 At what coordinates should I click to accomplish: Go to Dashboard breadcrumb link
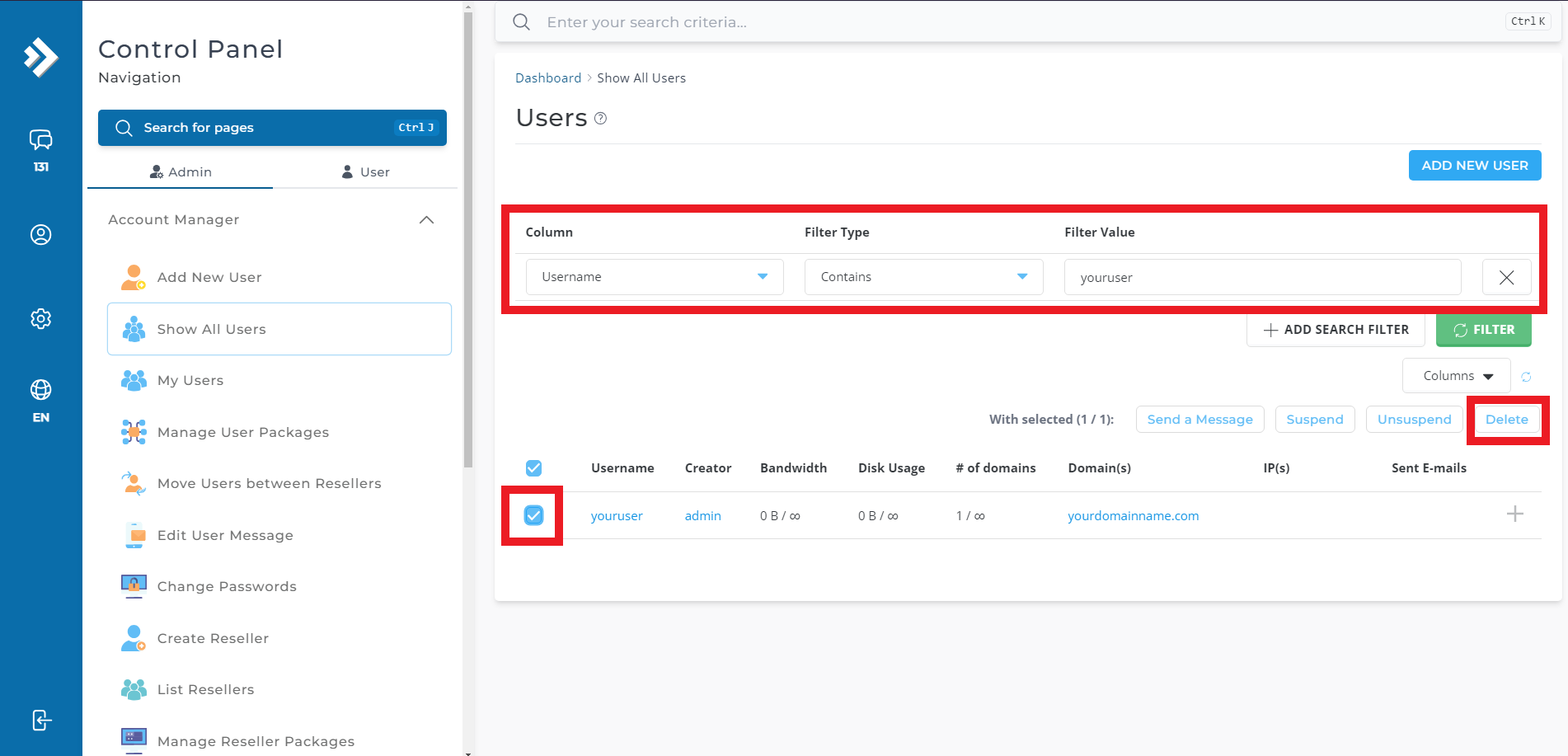click(x=548, y=77)
